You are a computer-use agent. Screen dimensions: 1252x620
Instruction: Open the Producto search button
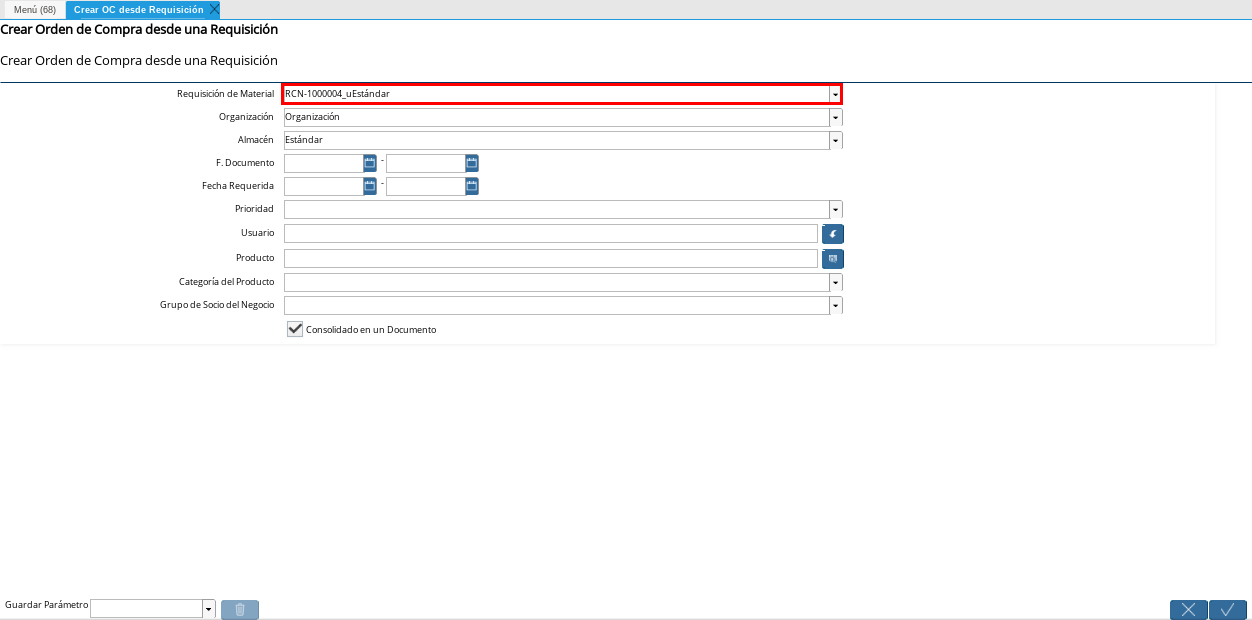pos(833,259)
